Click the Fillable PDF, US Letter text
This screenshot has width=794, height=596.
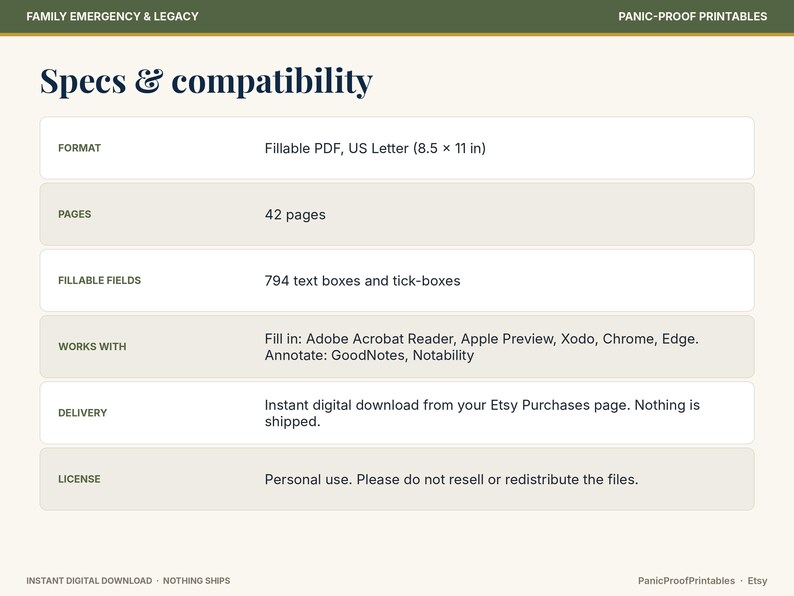375,148
